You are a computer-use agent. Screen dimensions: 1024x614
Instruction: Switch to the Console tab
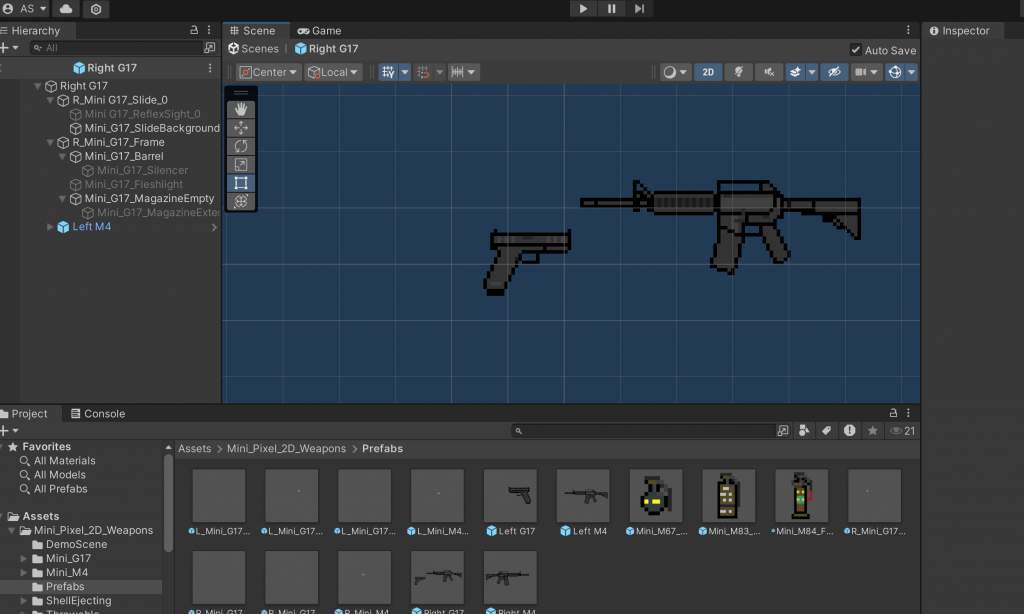[x=98, y=413]
